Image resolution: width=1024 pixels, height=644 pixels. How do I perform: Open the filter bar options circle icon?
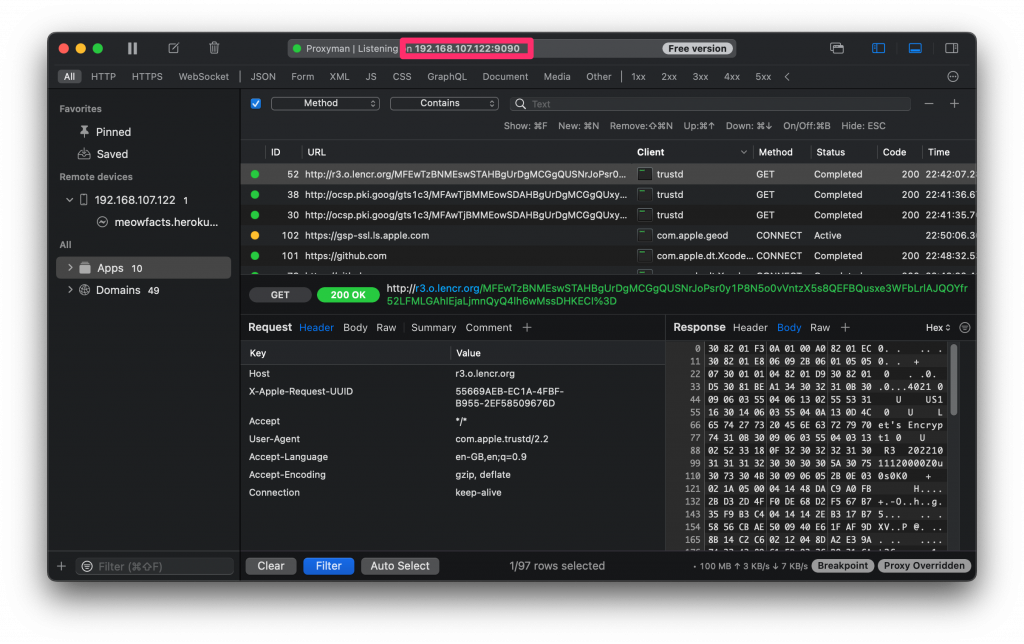953,76
